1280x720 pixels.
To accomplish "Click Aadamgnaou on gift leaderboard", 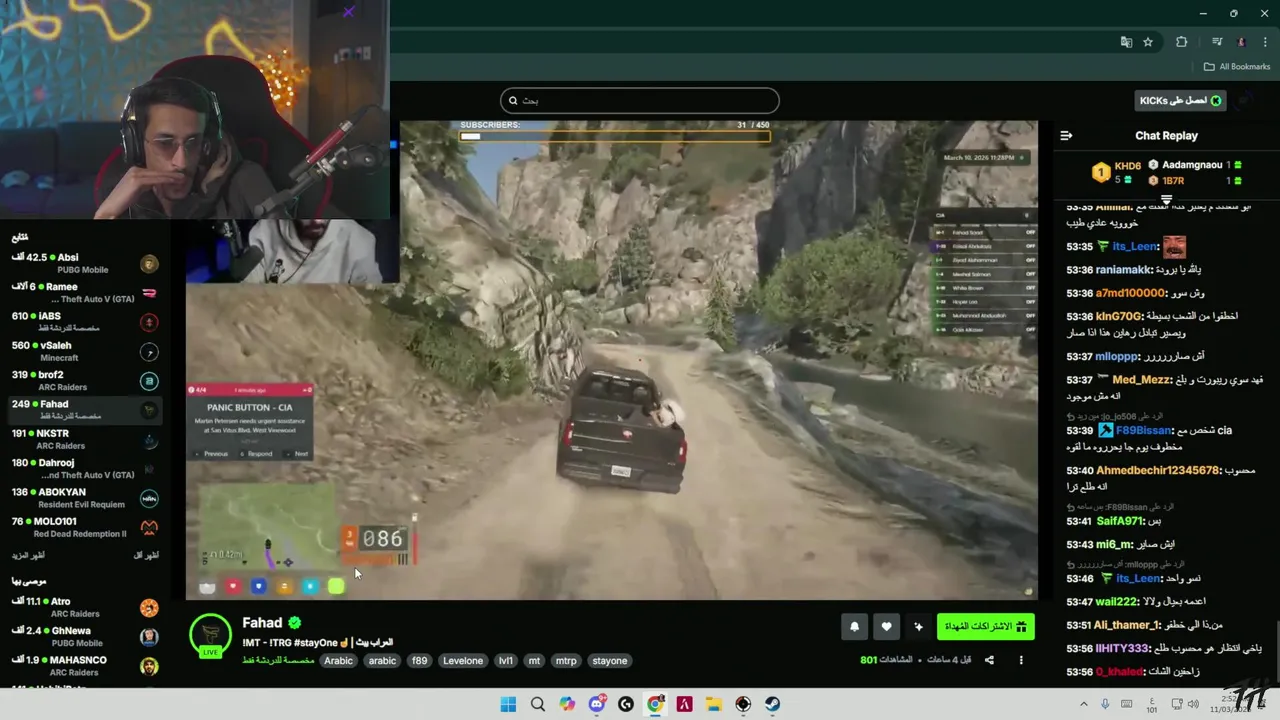I will click(1192, 165).
